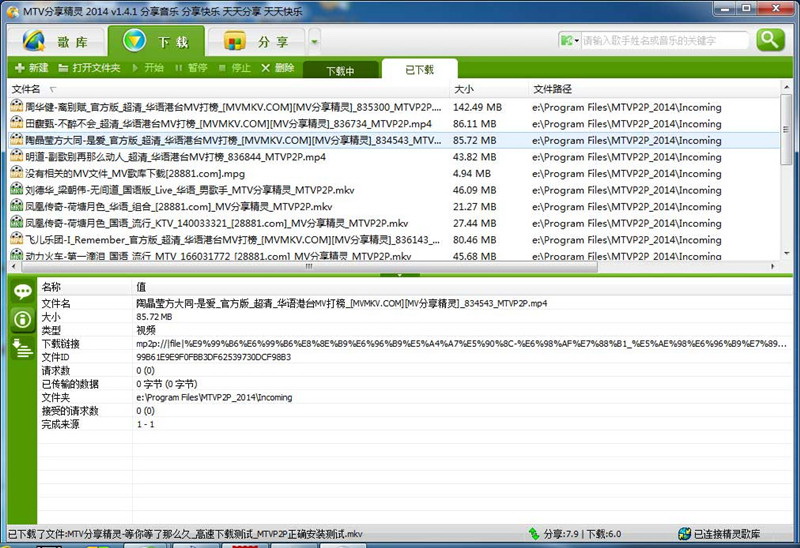Select the 飞儿乐团-I_Remember file row
This screenshot has width=800, height=548.
coord(394,240)
